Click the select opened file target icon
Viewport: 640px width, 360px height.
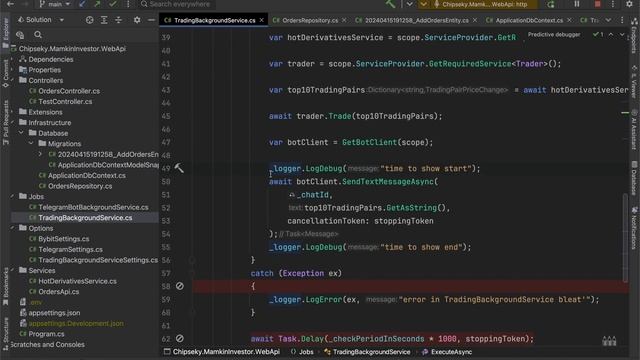[x=89, y=20]
